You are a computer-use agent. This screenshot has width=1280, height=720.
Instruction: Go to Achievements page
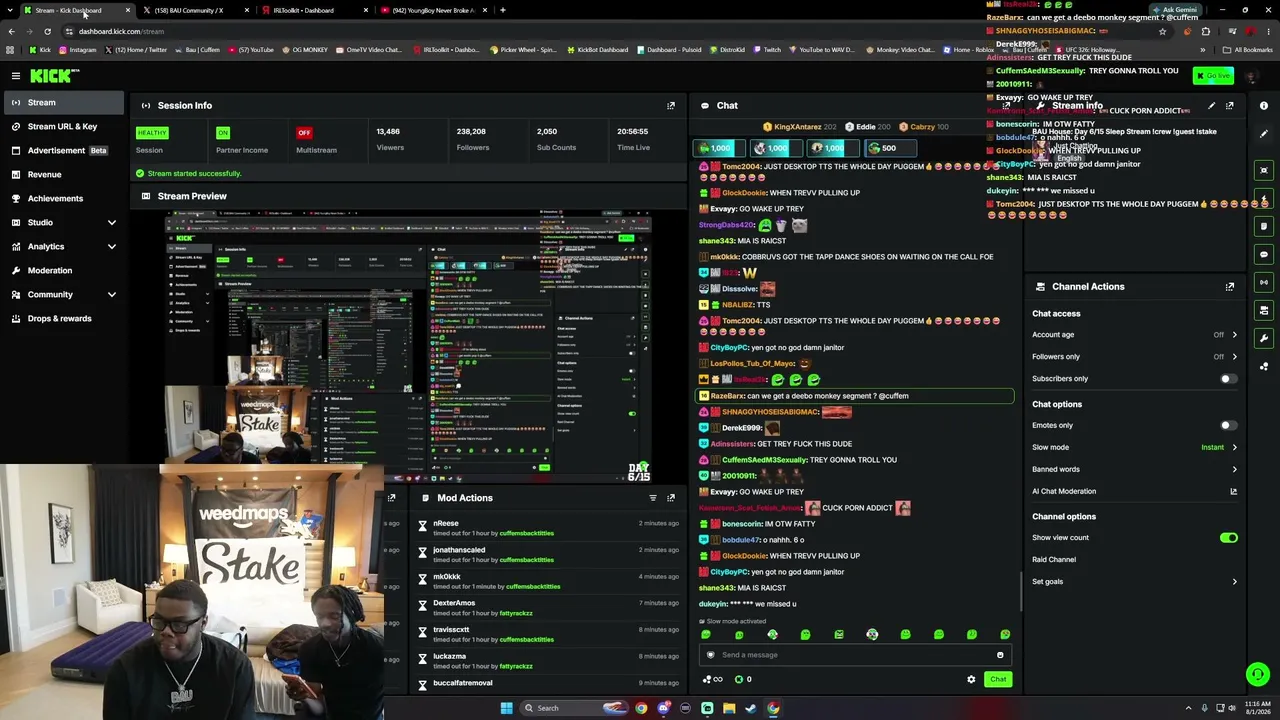click(63, 198)
